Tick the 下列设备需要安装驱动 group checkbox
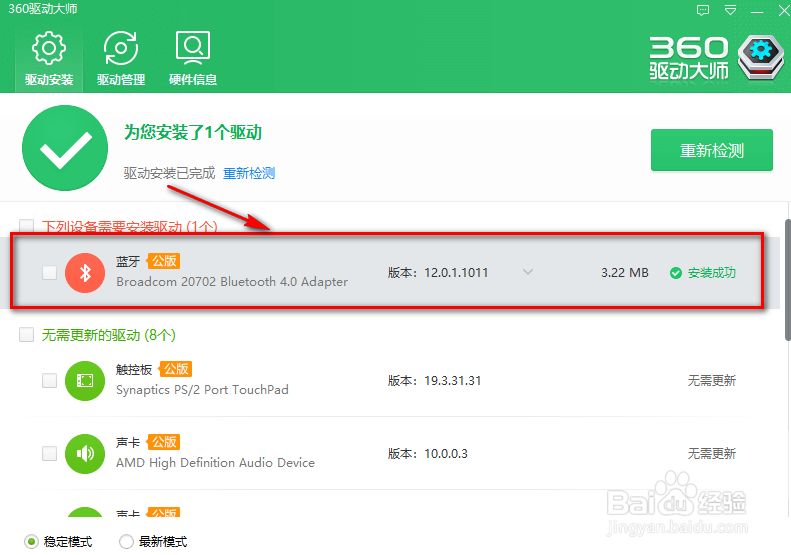Viewport: 791px width, 555px height. 26,227
